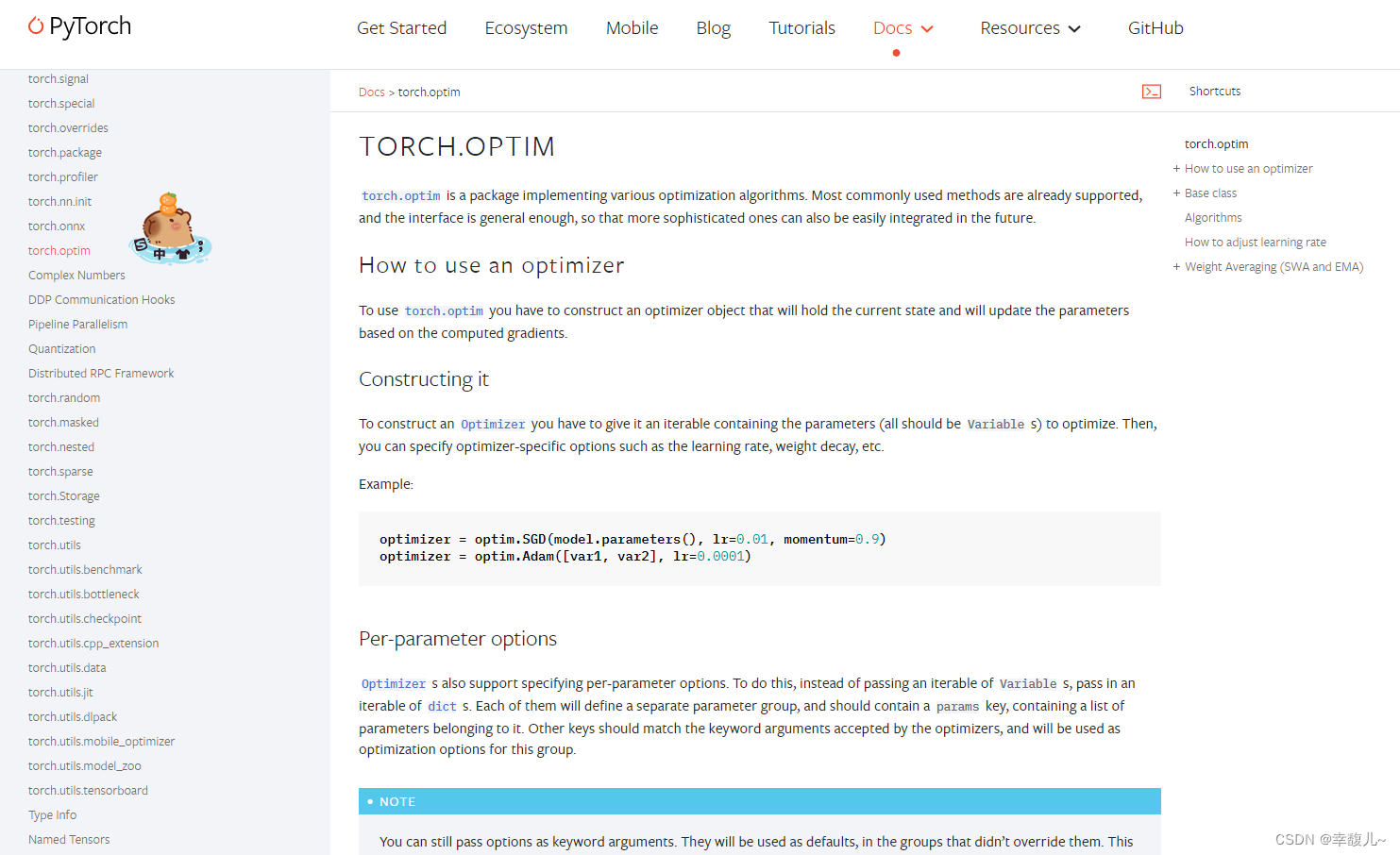Open torch.Storage in sidebar

pos(63,496)
